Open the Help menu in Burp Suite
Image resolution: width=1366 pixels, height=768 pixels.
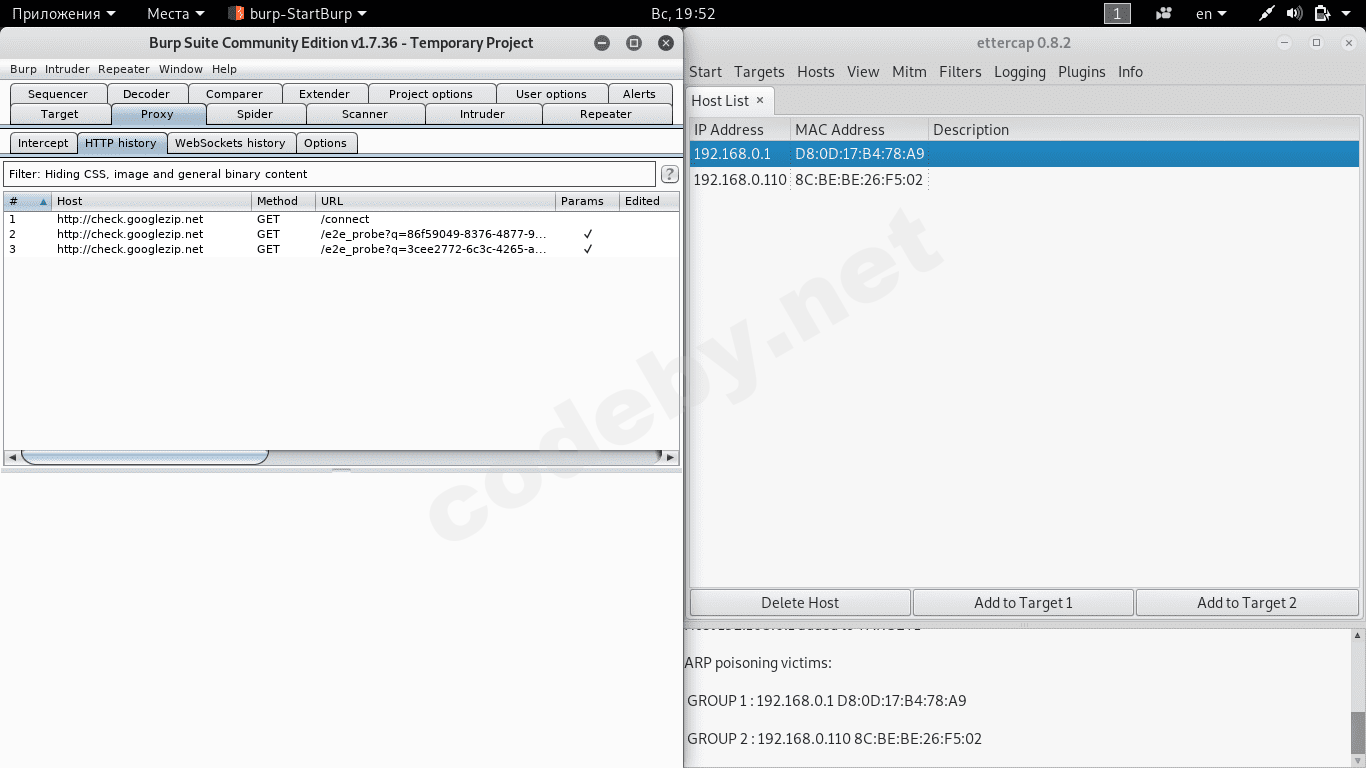coord(225,69)
